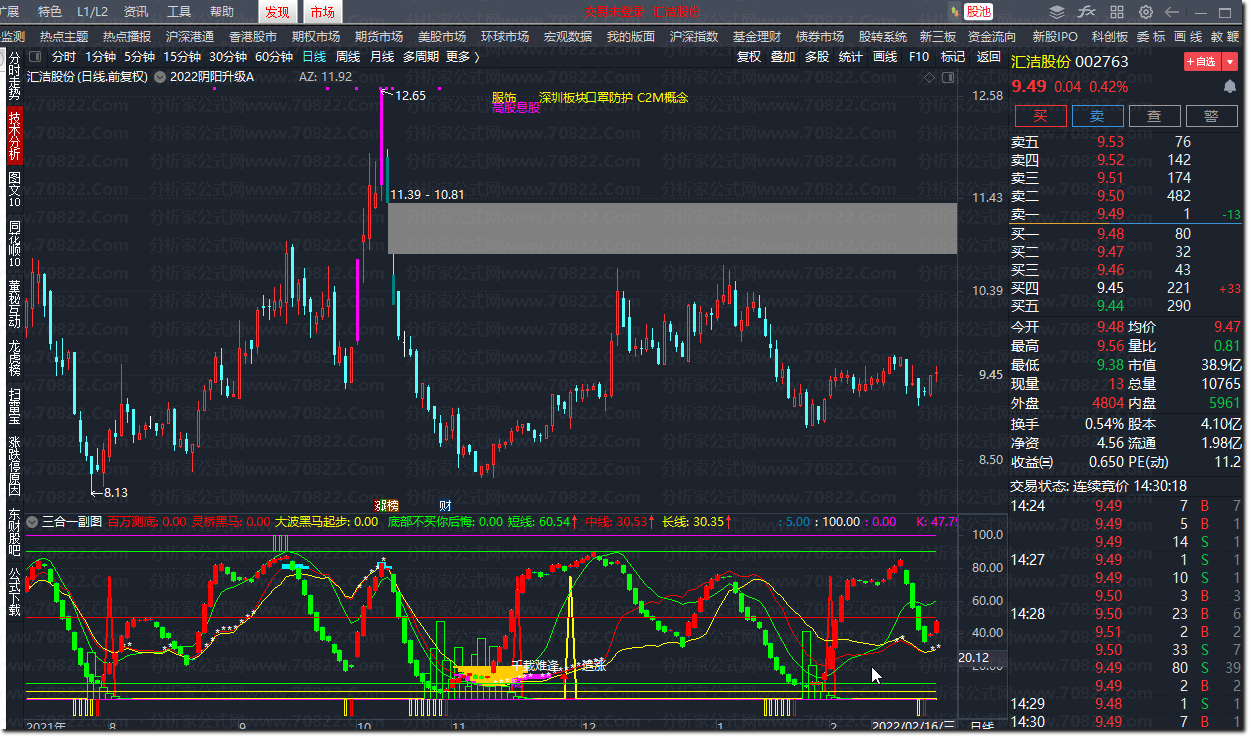Screen dimensions: 1251x737
Task: Click the small square icon above price axis
Action: [947, 77]
